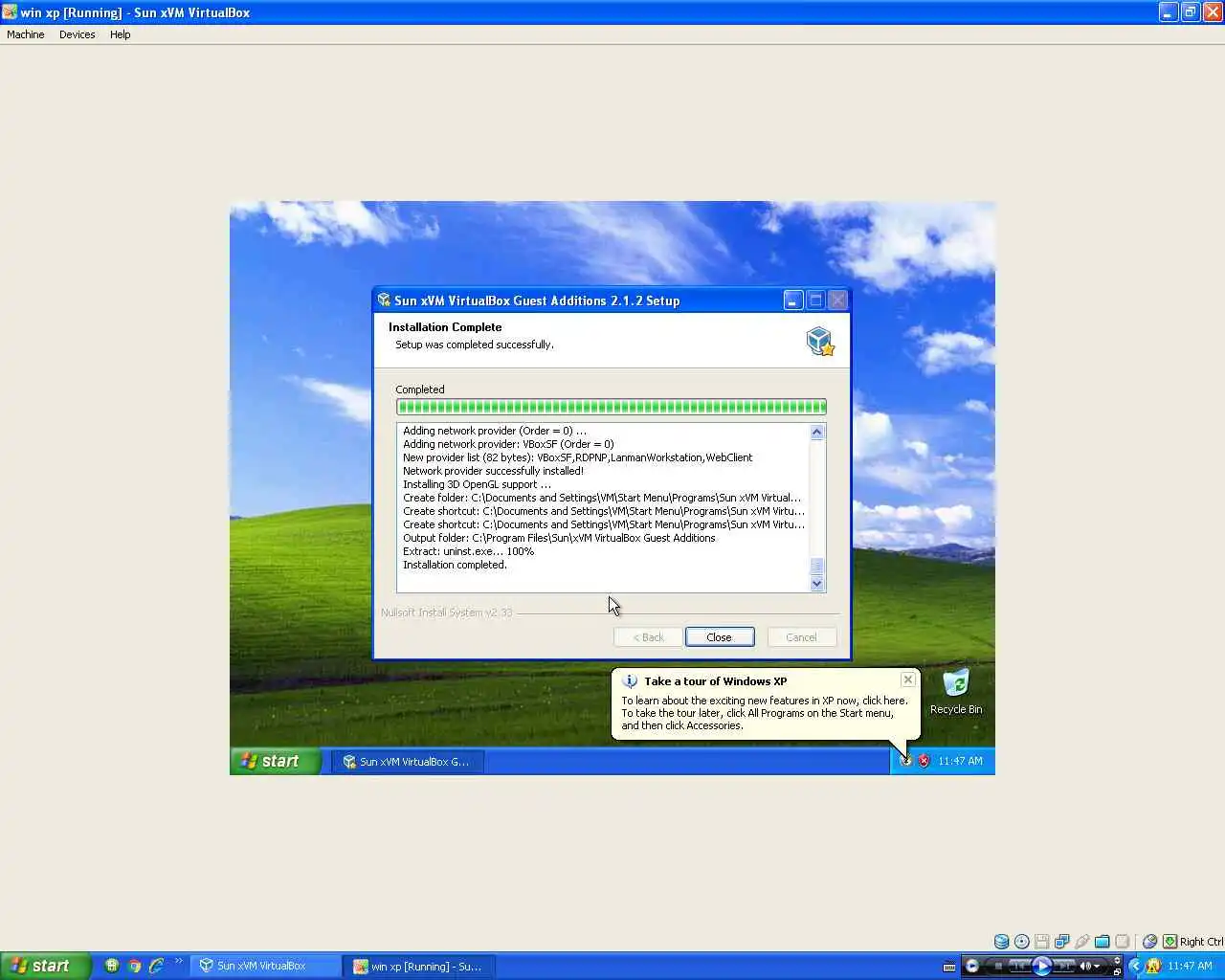Click the floppy disk status icon
Image resolution: width=1225 pixels, height=980 pixels.
click(x=1042, y=942)
